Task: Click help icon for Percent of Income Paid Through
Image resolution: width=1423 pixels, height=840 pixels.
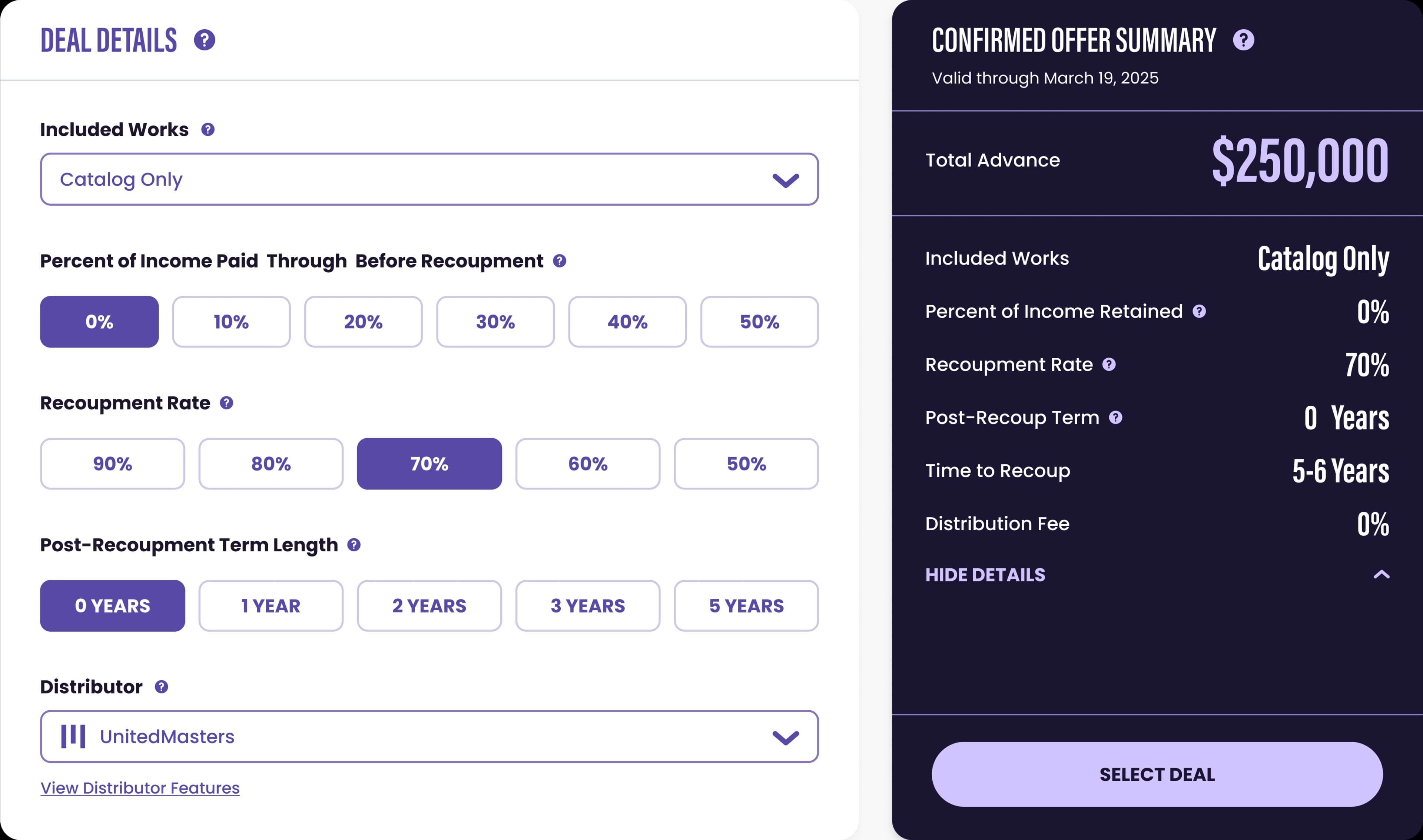Action: [559, 261]
